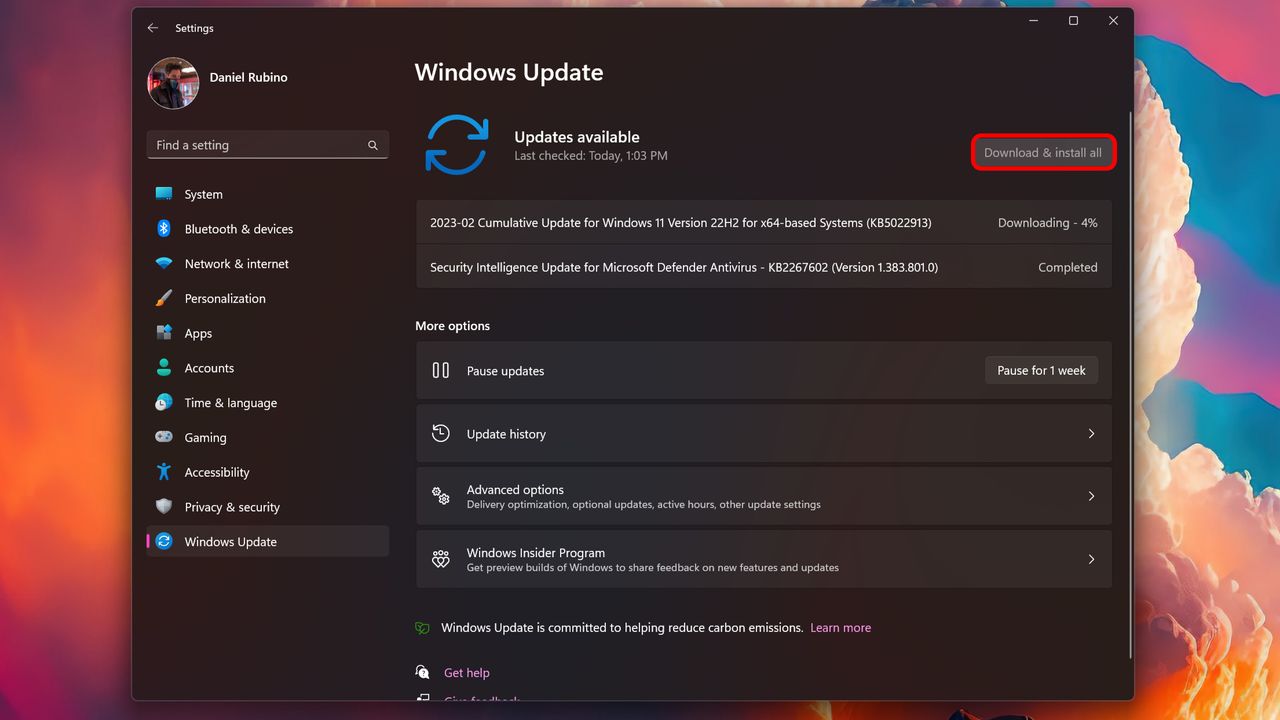Image resolution: width=1280 pixels, height=720 pixels.
Task: Select the System icon in sidebar
Action: 164,194
